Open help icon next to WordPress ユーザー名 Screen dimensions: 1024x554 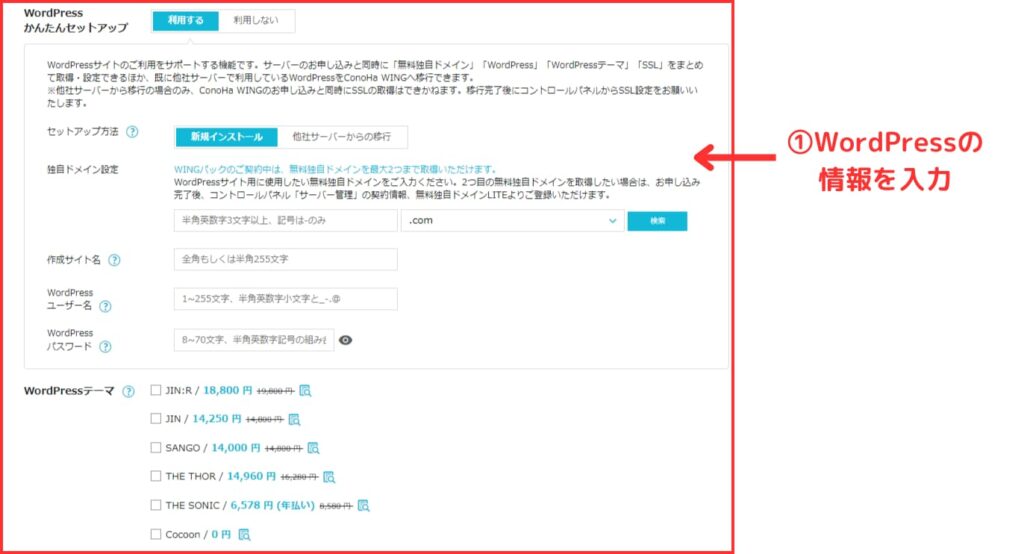[x=105, y=306]
